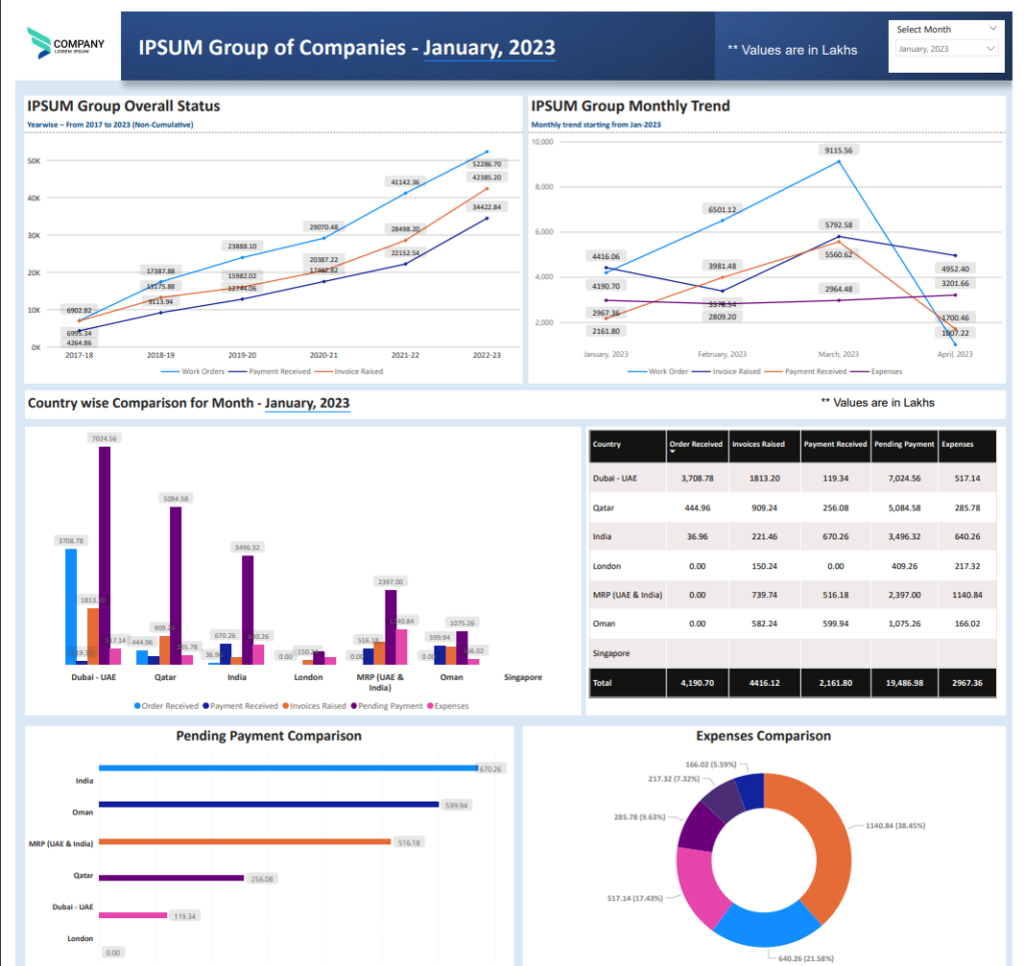Click the Expenses legend marker in bar chart
This screenshot has height=966, width=1024.
429,706
